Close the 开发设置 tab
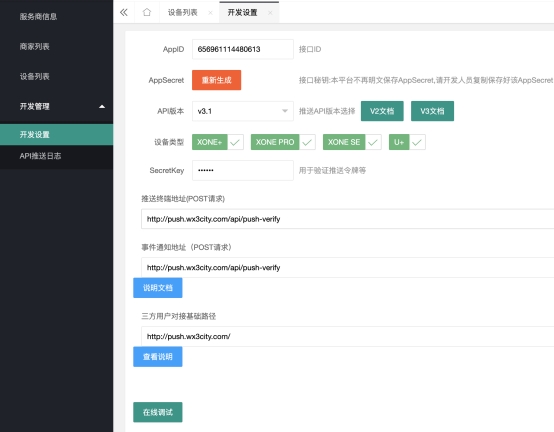Viewport: 554px width, 432px height. tap(270, 13)
